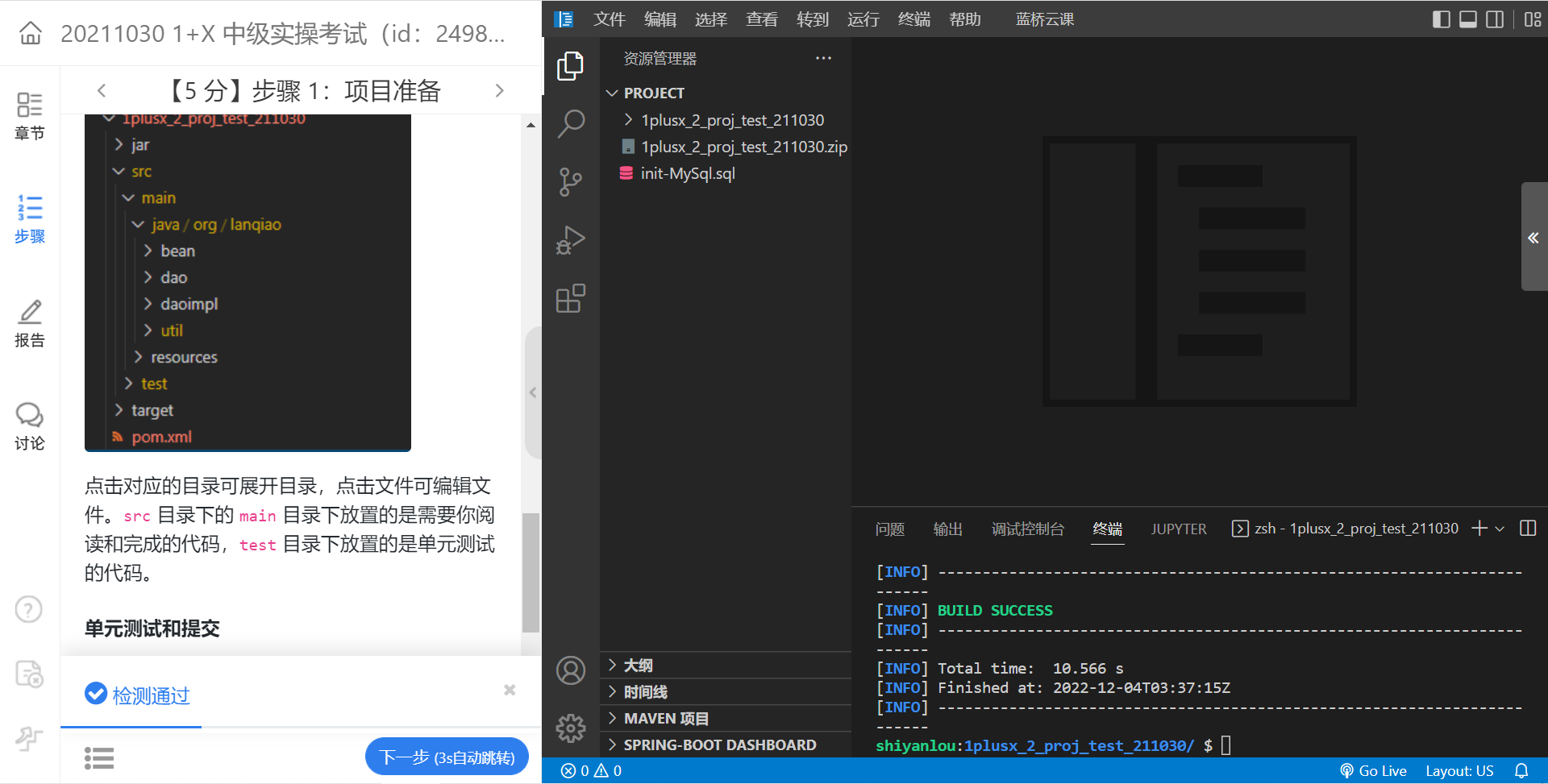The height and width of the screenshot is (784, 1548).
Task: Open the Extensions view icon
Action: pyautogui.click(x=570, y=298)
